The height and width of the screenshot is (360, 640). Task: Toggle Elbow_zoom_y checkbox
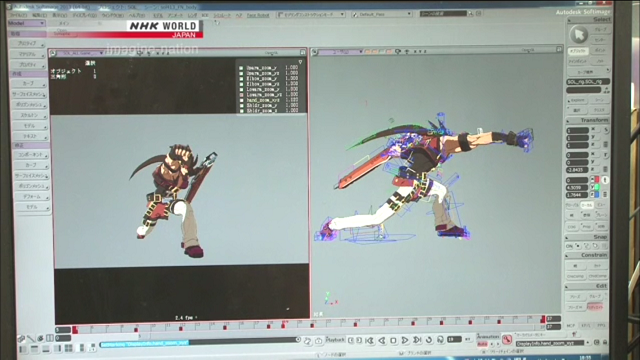tap(241, 78)
